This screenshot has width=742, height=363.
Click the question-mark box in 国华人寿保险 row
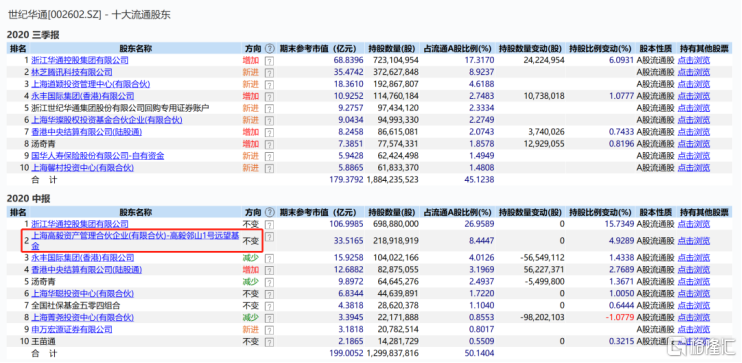pyautogui.click(x=269, y=156)
